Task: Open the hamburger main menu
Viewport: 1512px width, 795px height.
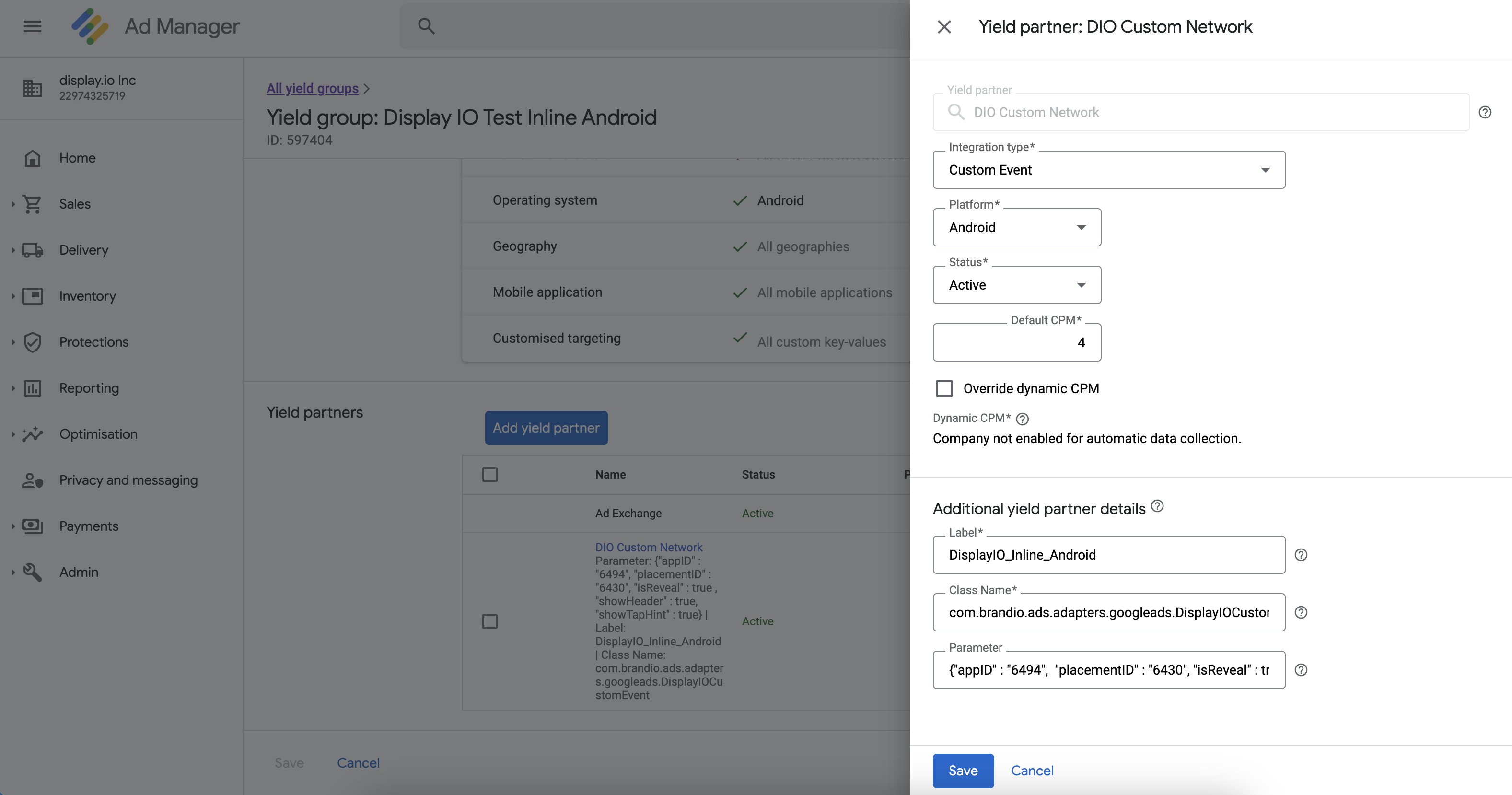Action: pos(32,26)
